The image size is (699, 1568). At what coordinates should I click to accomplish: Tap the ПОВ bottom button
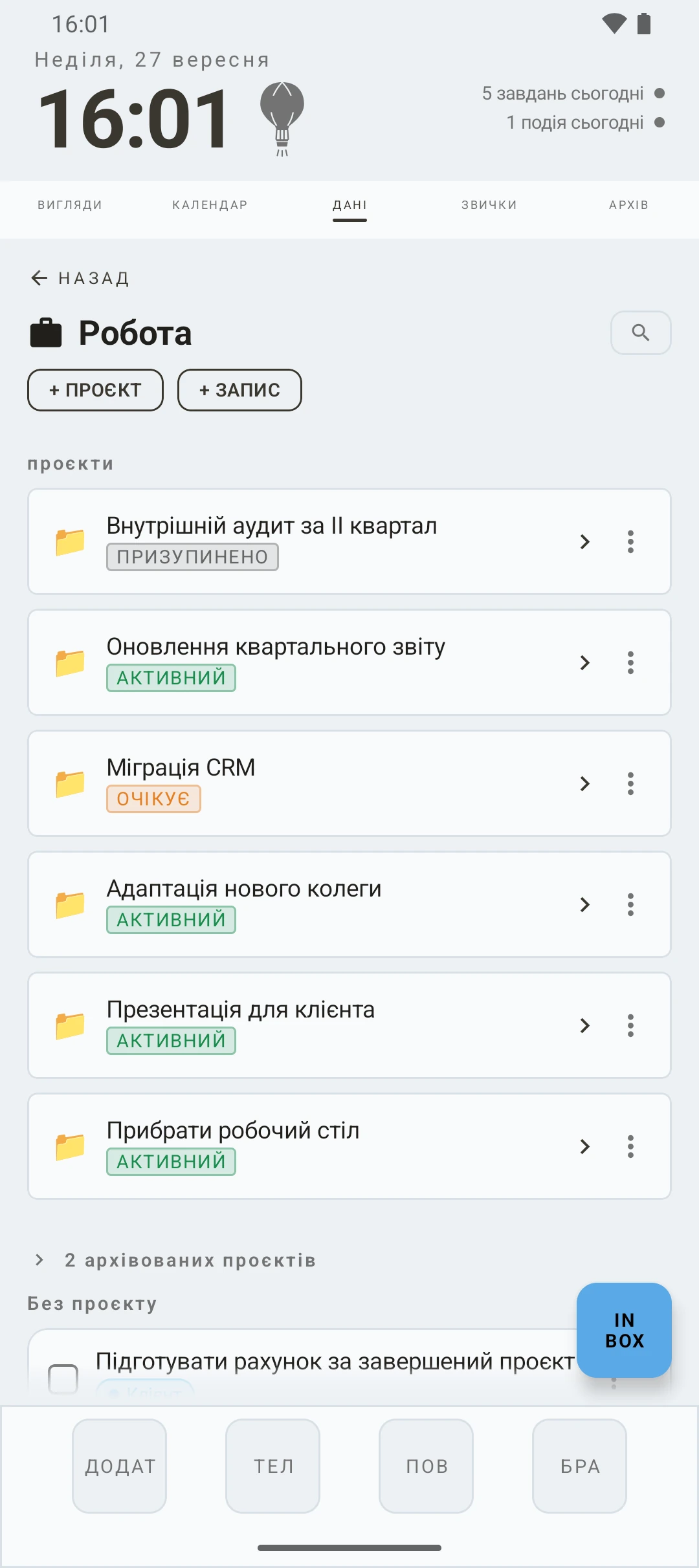click(x=427, y=1466)
